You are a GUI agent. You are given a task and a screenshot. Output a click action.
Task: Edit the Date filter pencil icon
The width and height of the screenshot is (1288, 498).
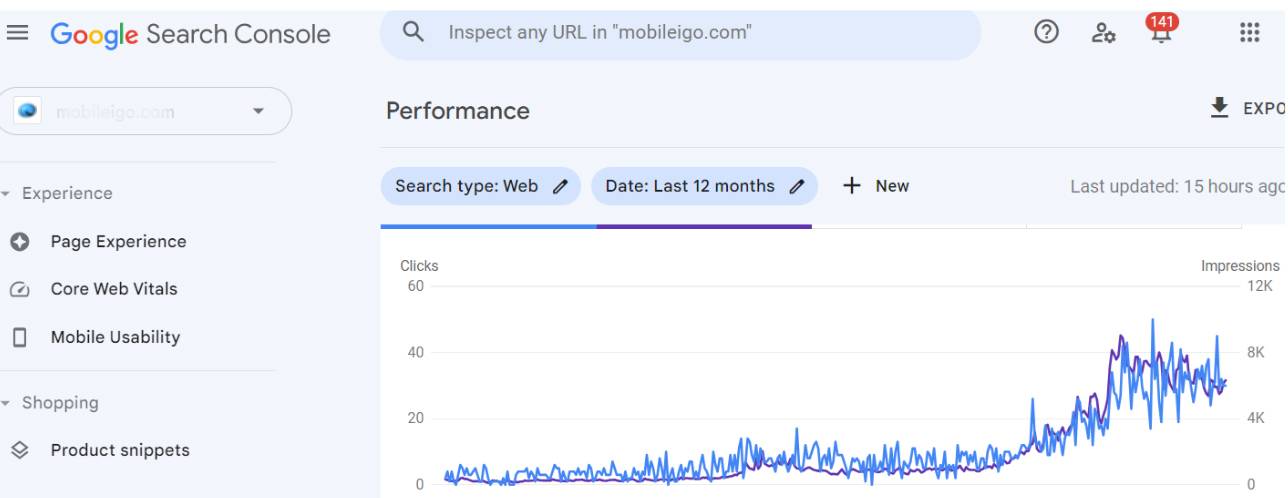click(797, 186)
